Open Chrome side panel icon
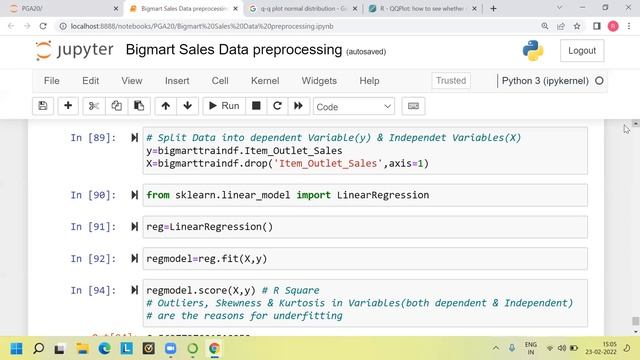Screen dimensions: 640x360 pos(596,26)
